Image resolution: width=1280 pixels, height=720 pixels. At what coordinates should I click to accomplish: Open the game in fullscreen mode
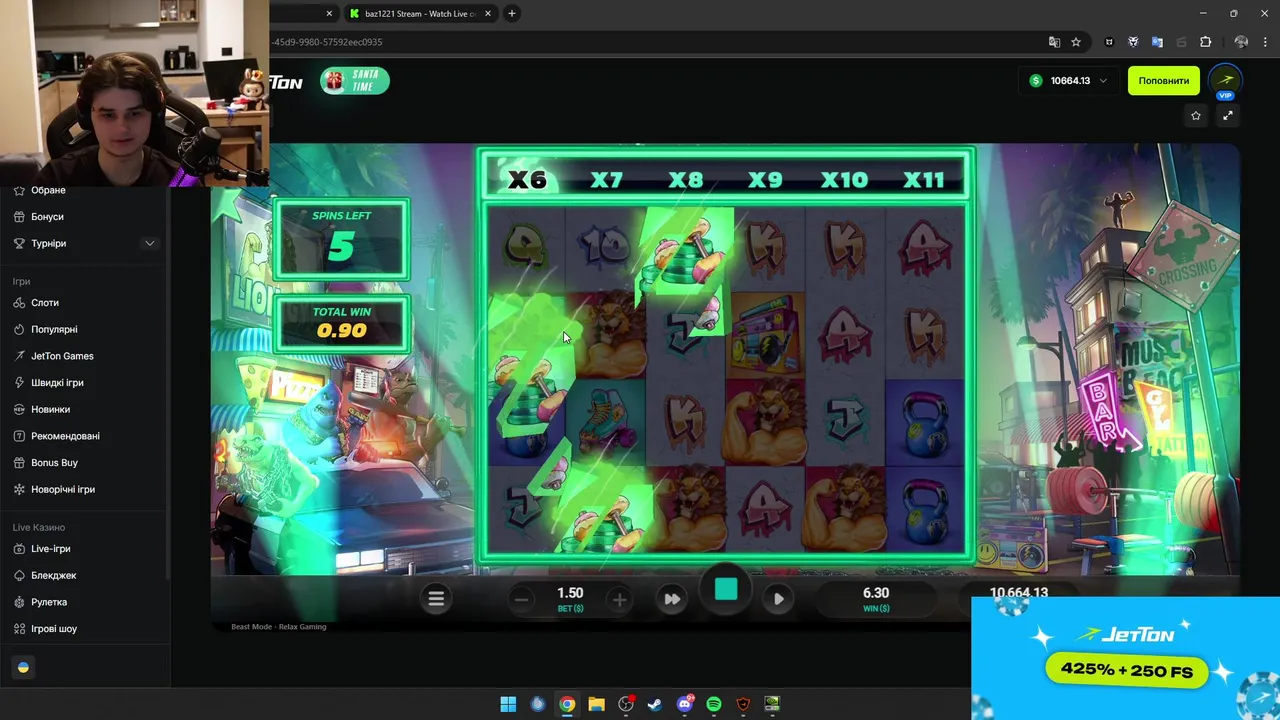[x=1228, y=116]
